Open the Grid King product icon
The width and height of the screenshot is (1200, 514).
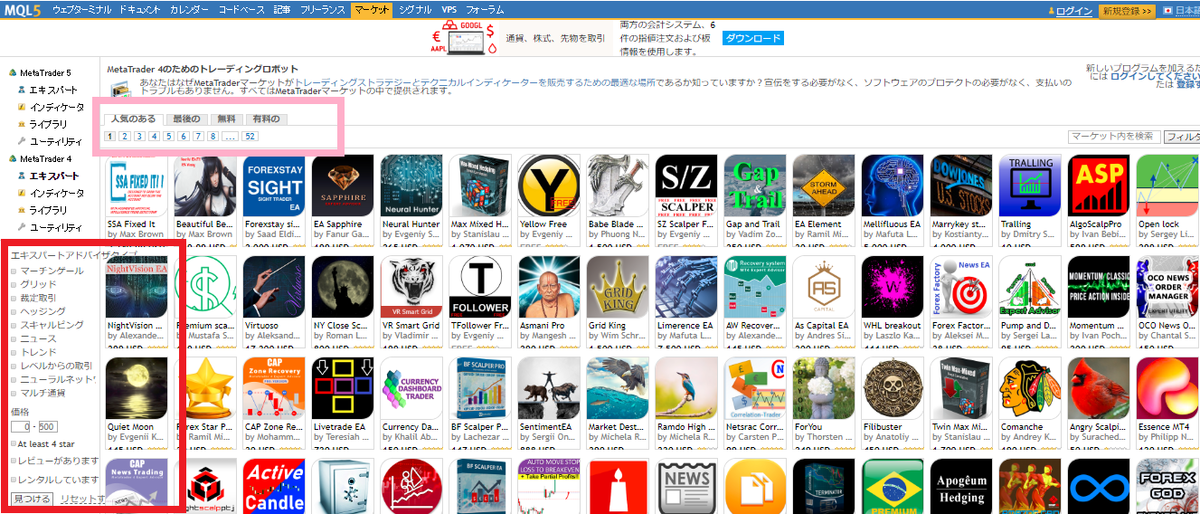click(618, 287)
